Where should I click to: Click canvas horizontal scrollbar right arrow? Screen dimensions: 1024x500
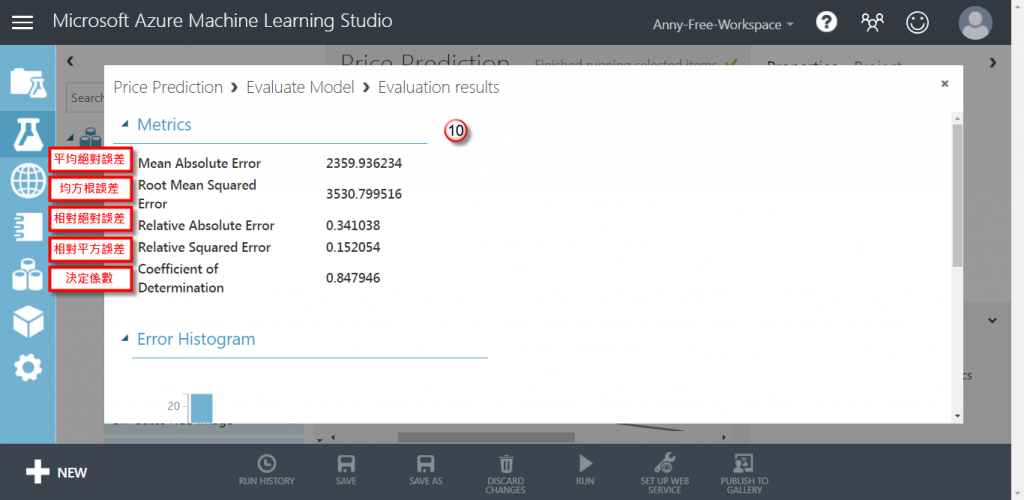[x=723, y=437]
